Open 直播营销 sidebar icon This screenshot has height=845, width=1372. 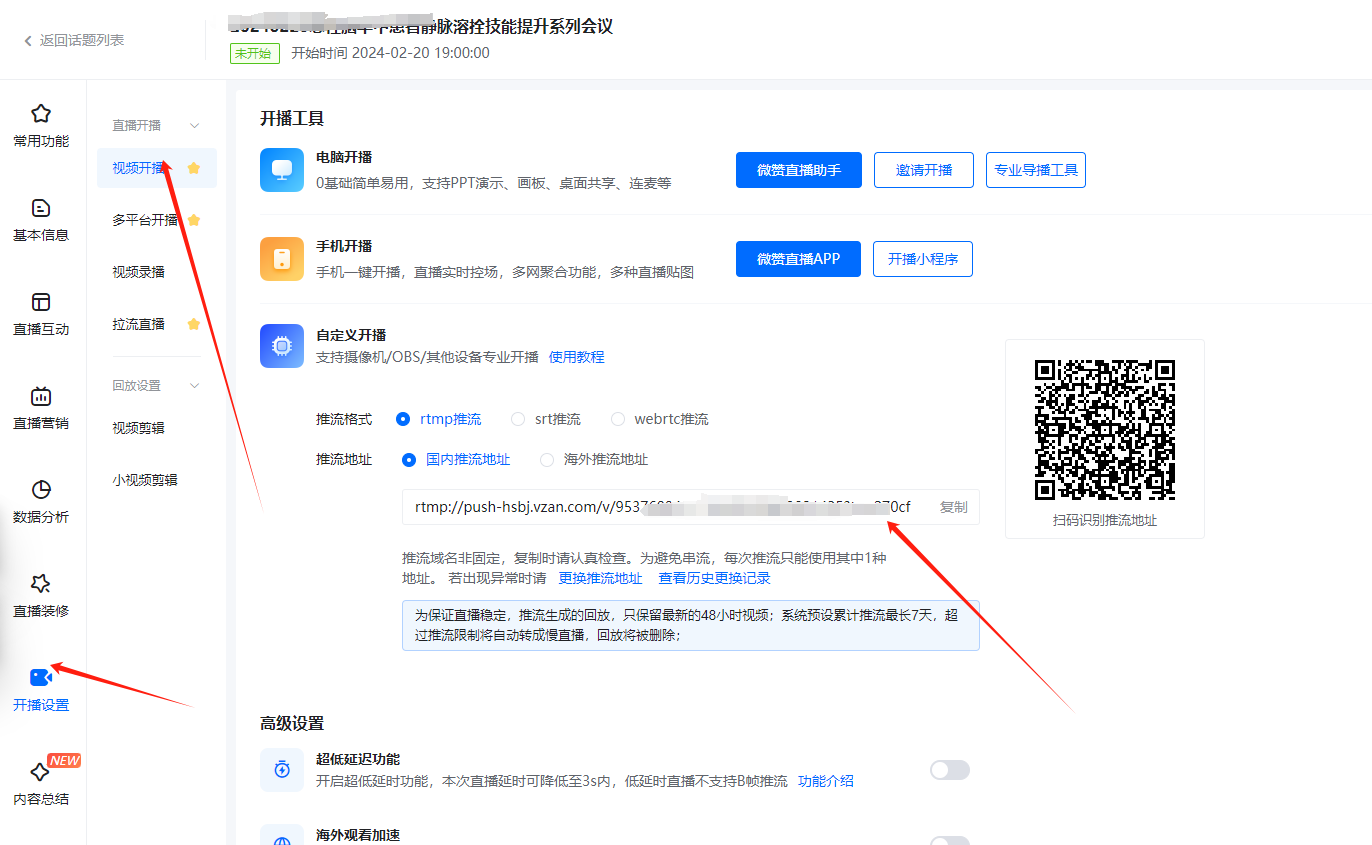[x=41, y=396]
